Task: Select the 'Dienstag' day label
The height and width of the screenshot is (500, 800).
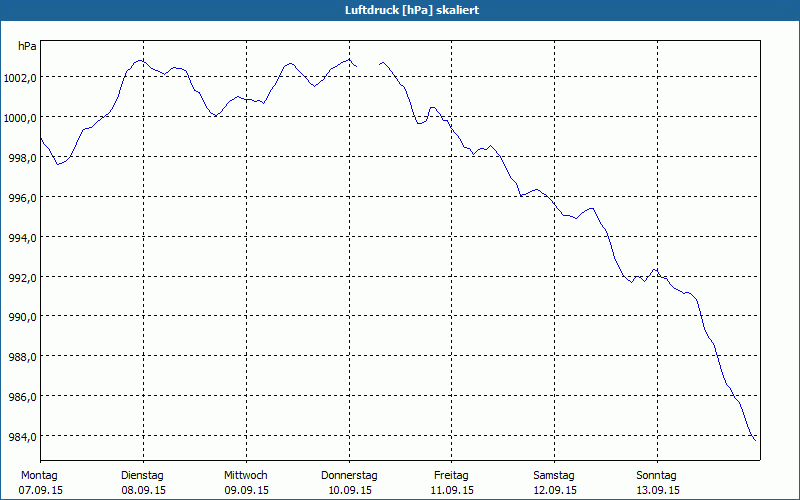Action: pos(142,476)
